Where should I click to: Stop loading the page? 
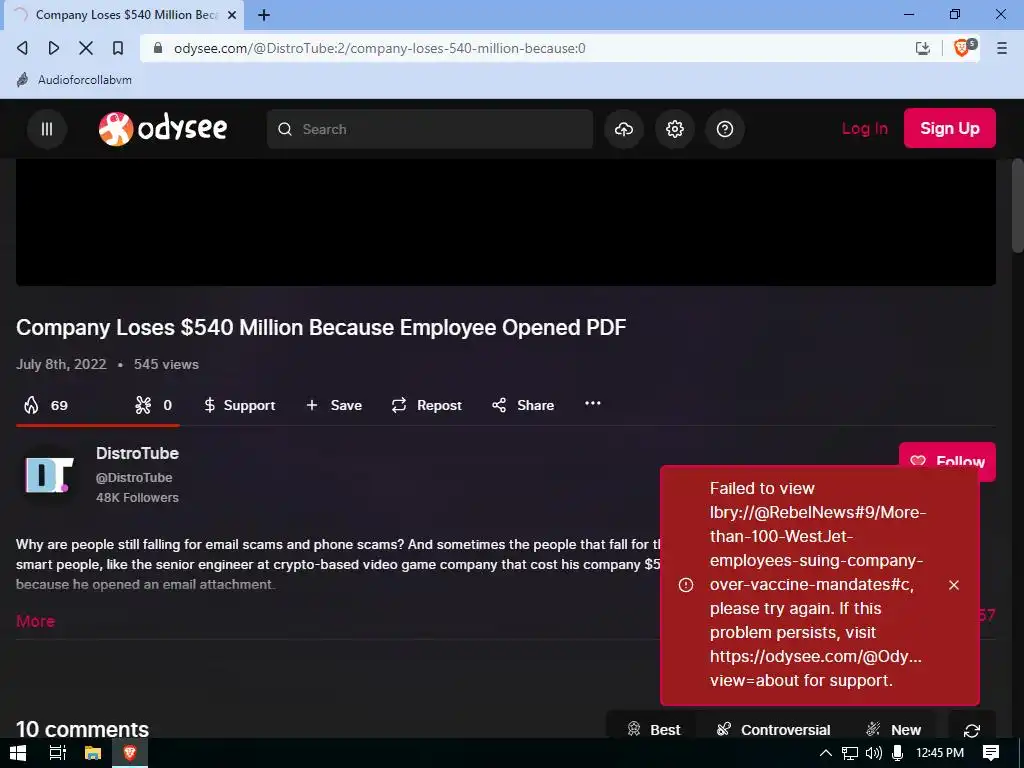[x=86, y=48]
